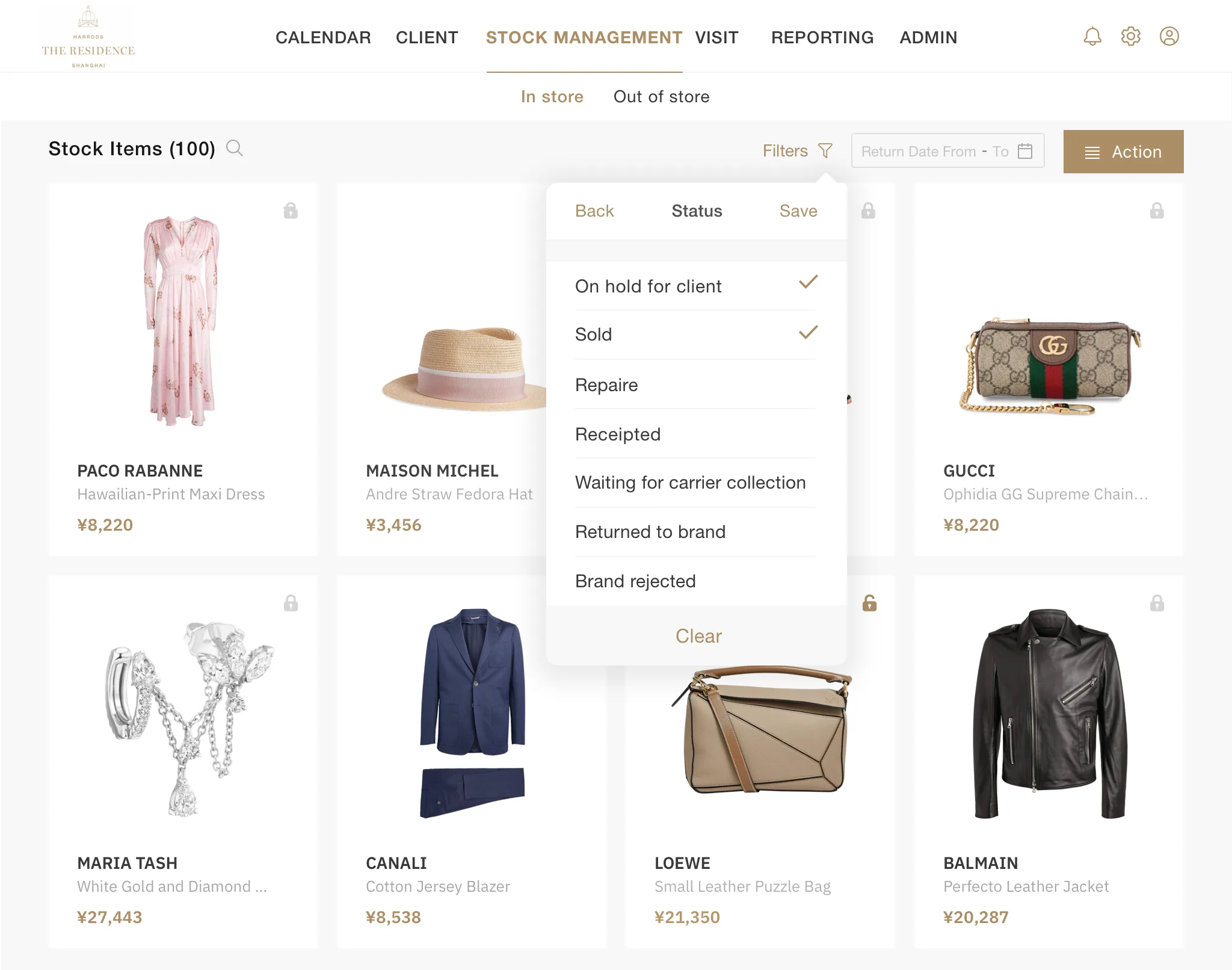
Task: Click the ¥20,287 price
Action: click(976, 917)
